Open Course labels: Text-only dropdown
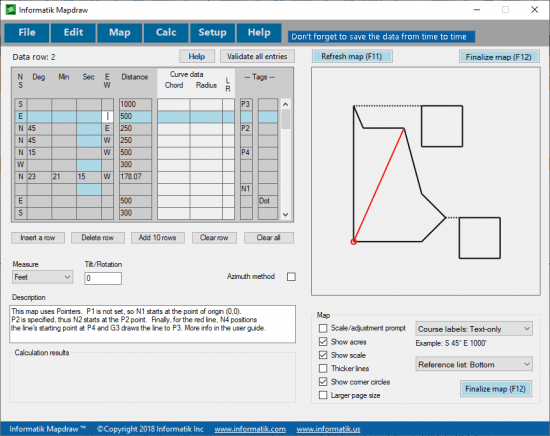 point(474,329)
